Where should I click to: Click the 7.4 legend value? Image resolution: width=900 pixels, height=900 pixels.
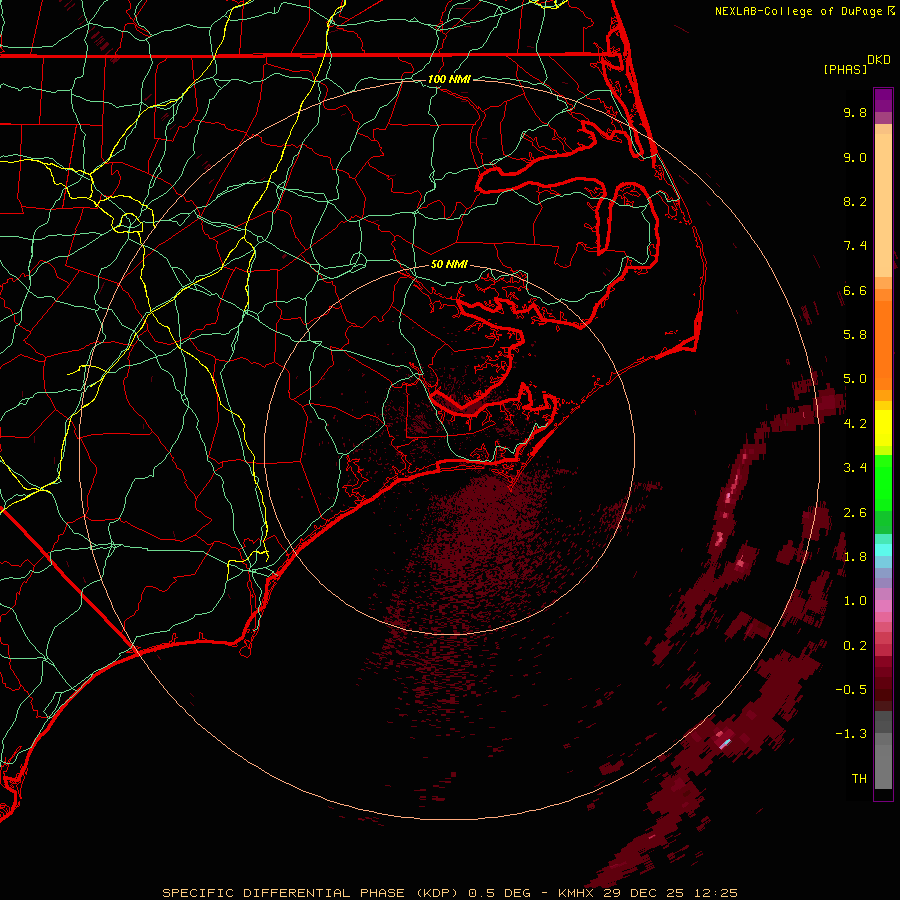pos(855,246)
